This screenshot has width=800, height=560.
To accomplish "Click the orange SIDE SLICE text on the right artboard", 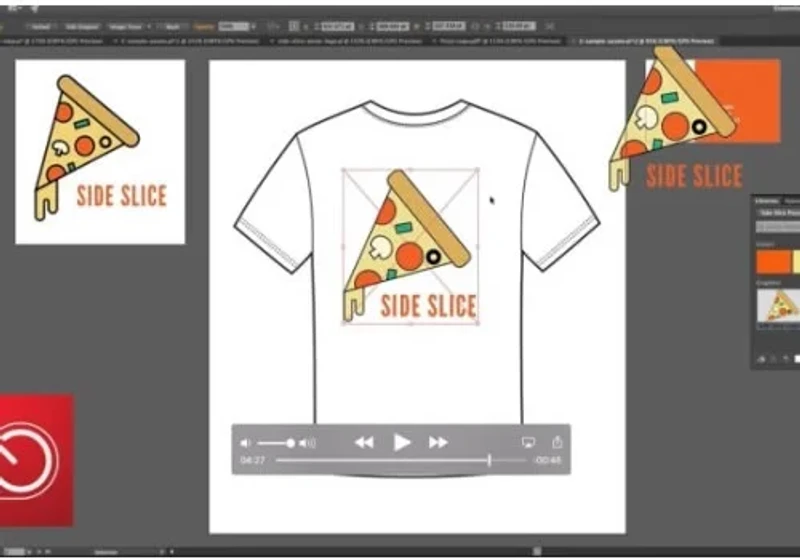I will click(694, 176).
